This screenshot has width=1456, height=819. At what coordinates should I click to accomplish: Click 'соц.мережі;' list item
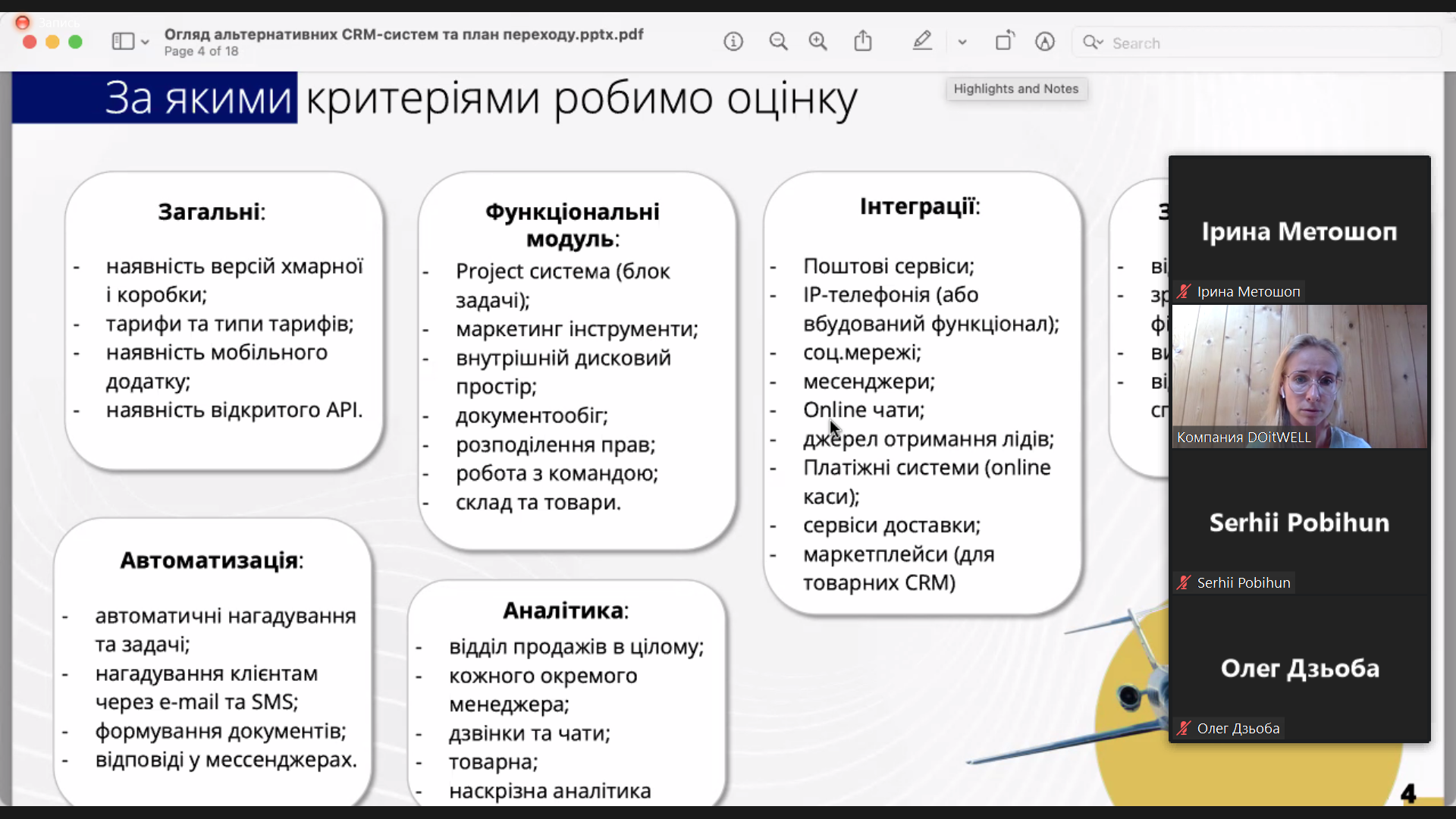pyautogui.click(x=862, y=353)
